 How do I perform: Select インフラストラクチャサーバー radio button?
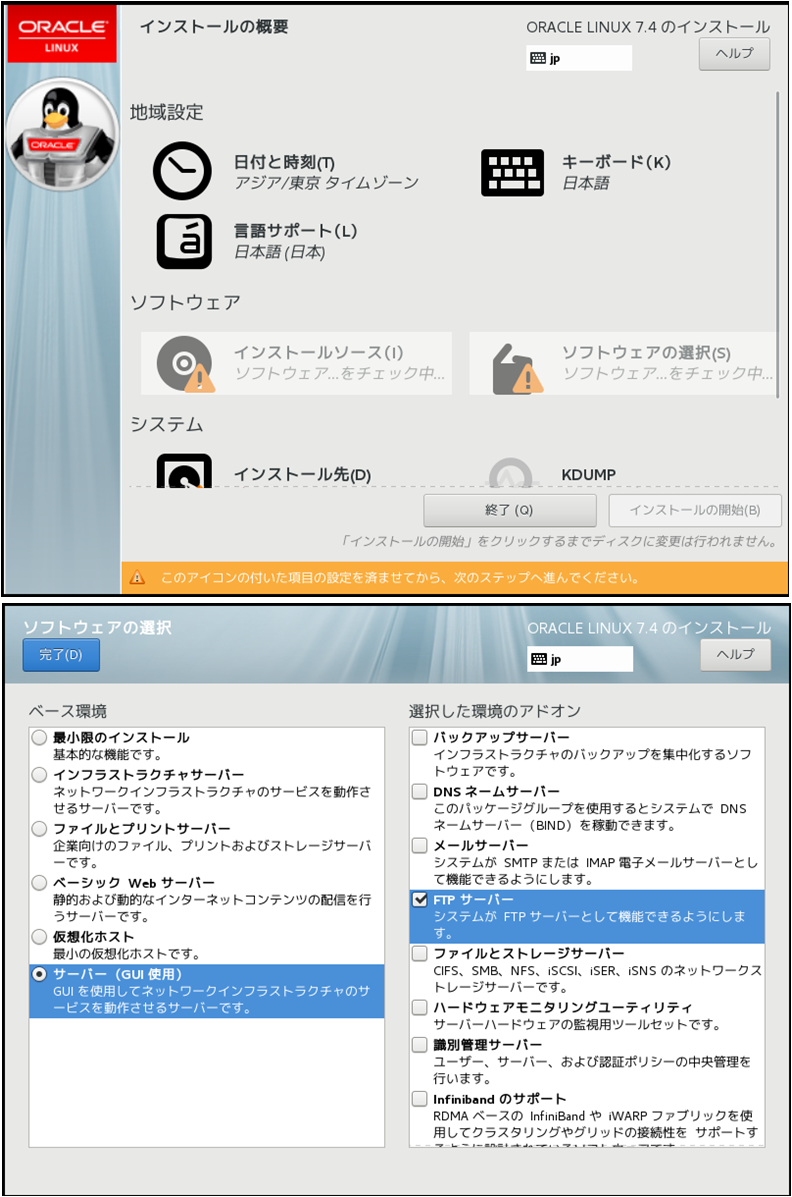[40, 775]
